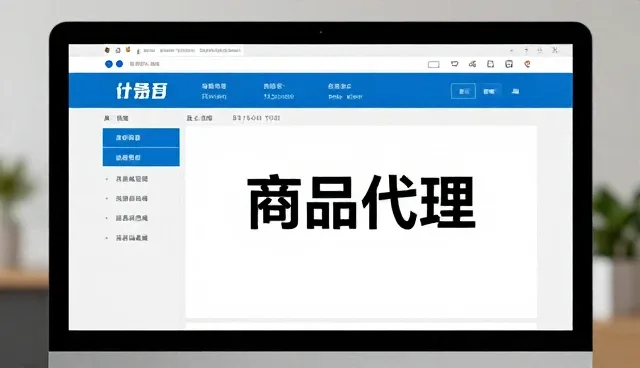Open the first bulleted item in the sidebar
The image size is (640, 368).
(x=131, y=179)
